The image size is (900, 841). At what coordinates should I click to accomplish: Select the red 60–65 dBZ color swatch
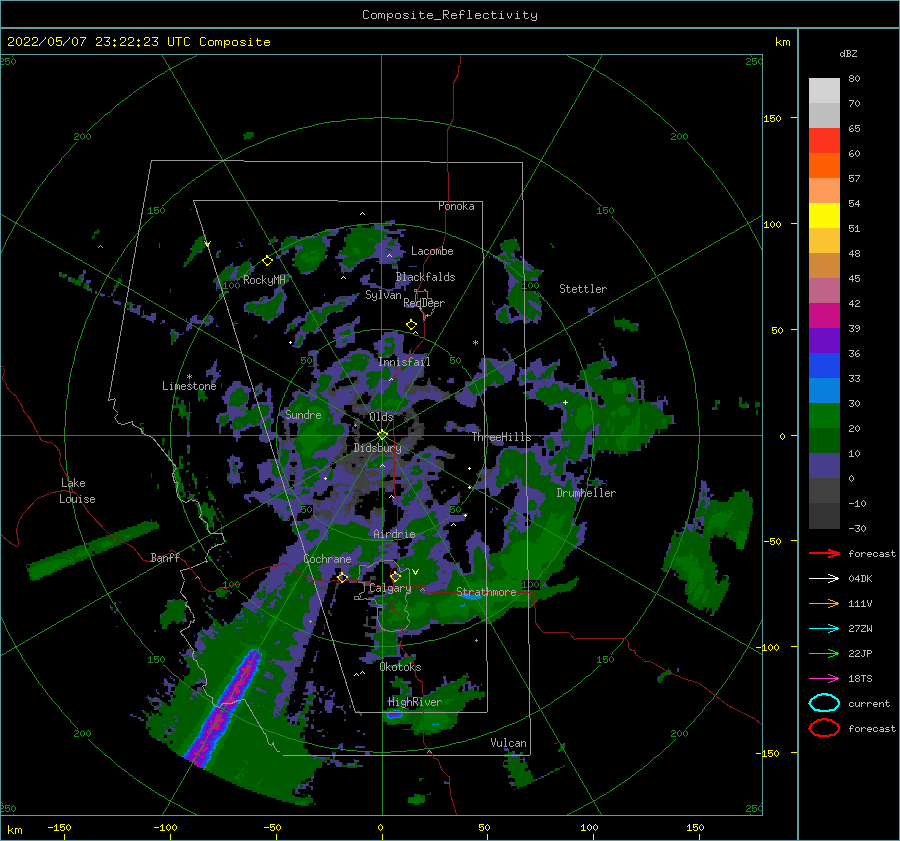click(824, 141)
